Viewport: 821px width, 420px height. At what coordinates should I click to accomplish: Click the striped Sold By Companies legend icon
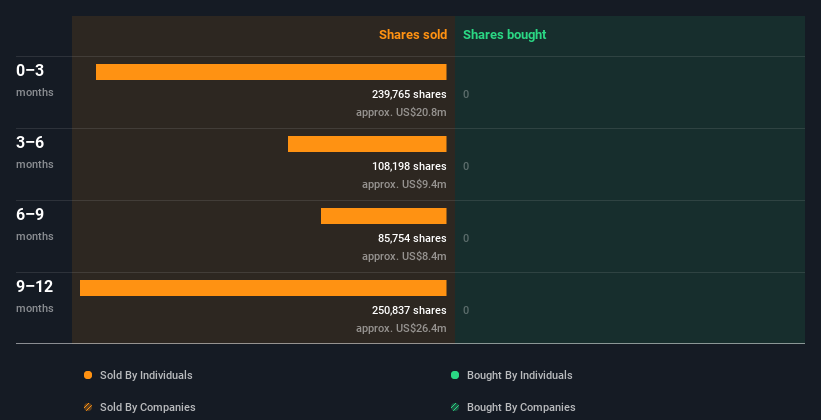(x=88, y=407)
